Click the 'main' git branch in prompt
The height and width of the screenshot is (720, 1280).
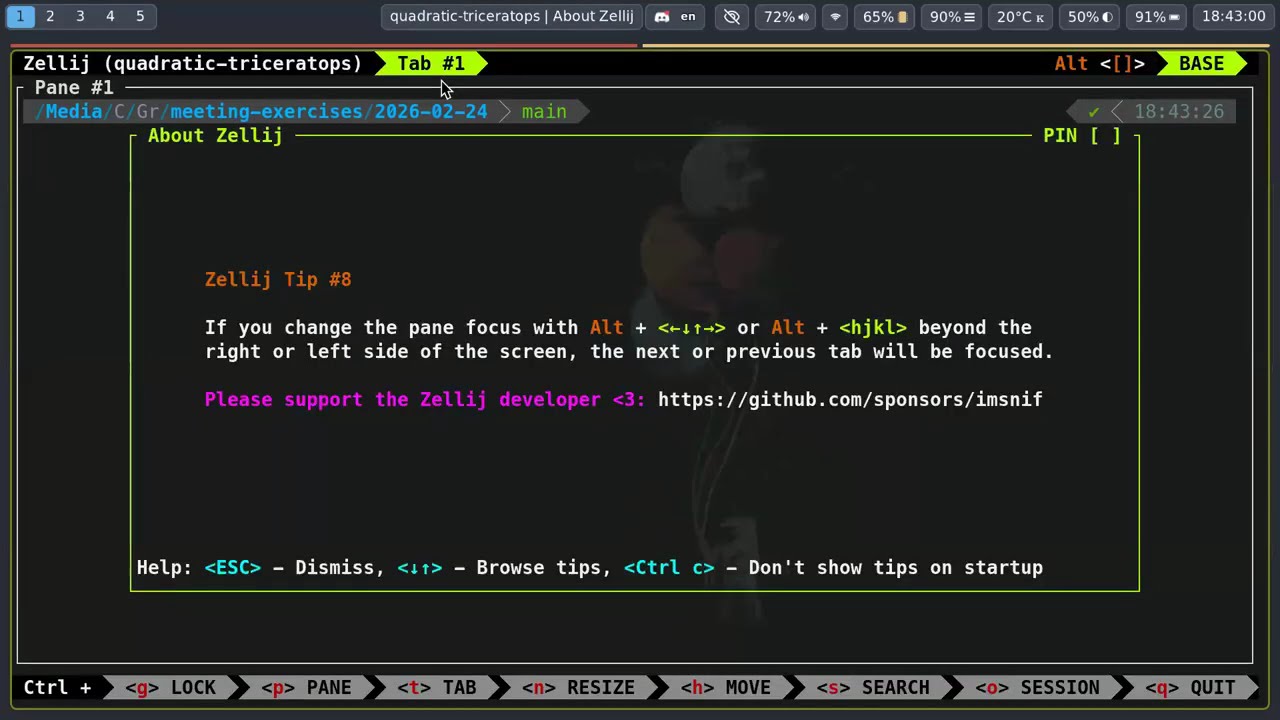coord(544,111)
